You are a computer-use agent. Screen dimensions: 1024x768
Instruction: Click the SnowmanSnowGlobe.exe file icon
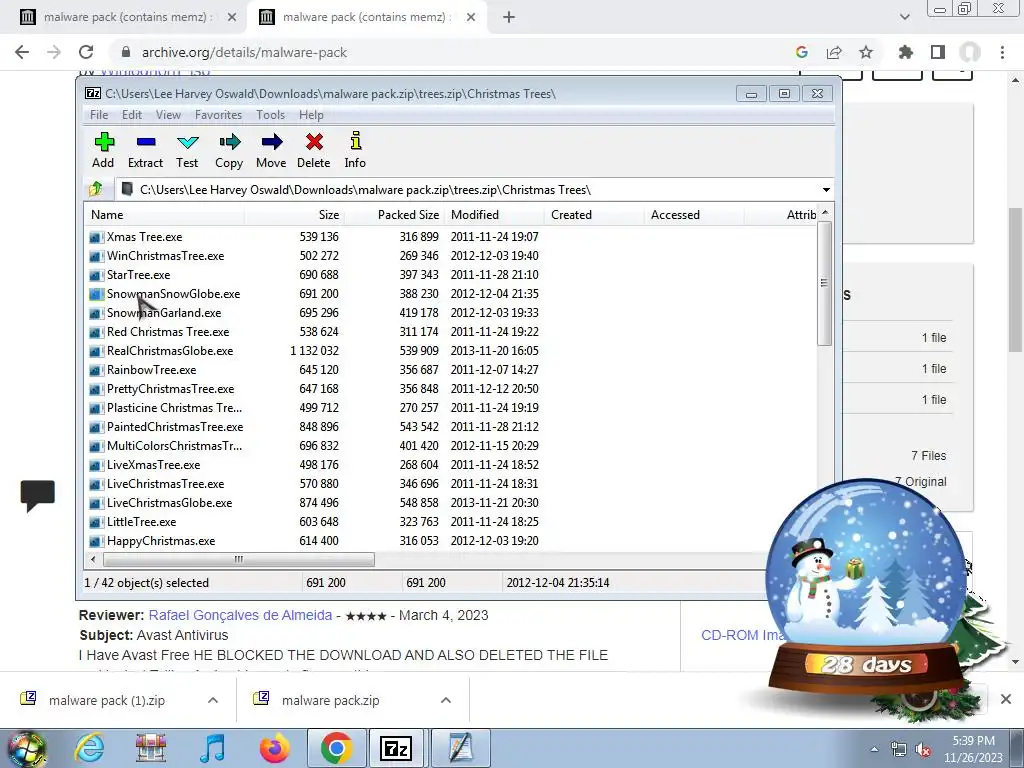coord(97,295)
